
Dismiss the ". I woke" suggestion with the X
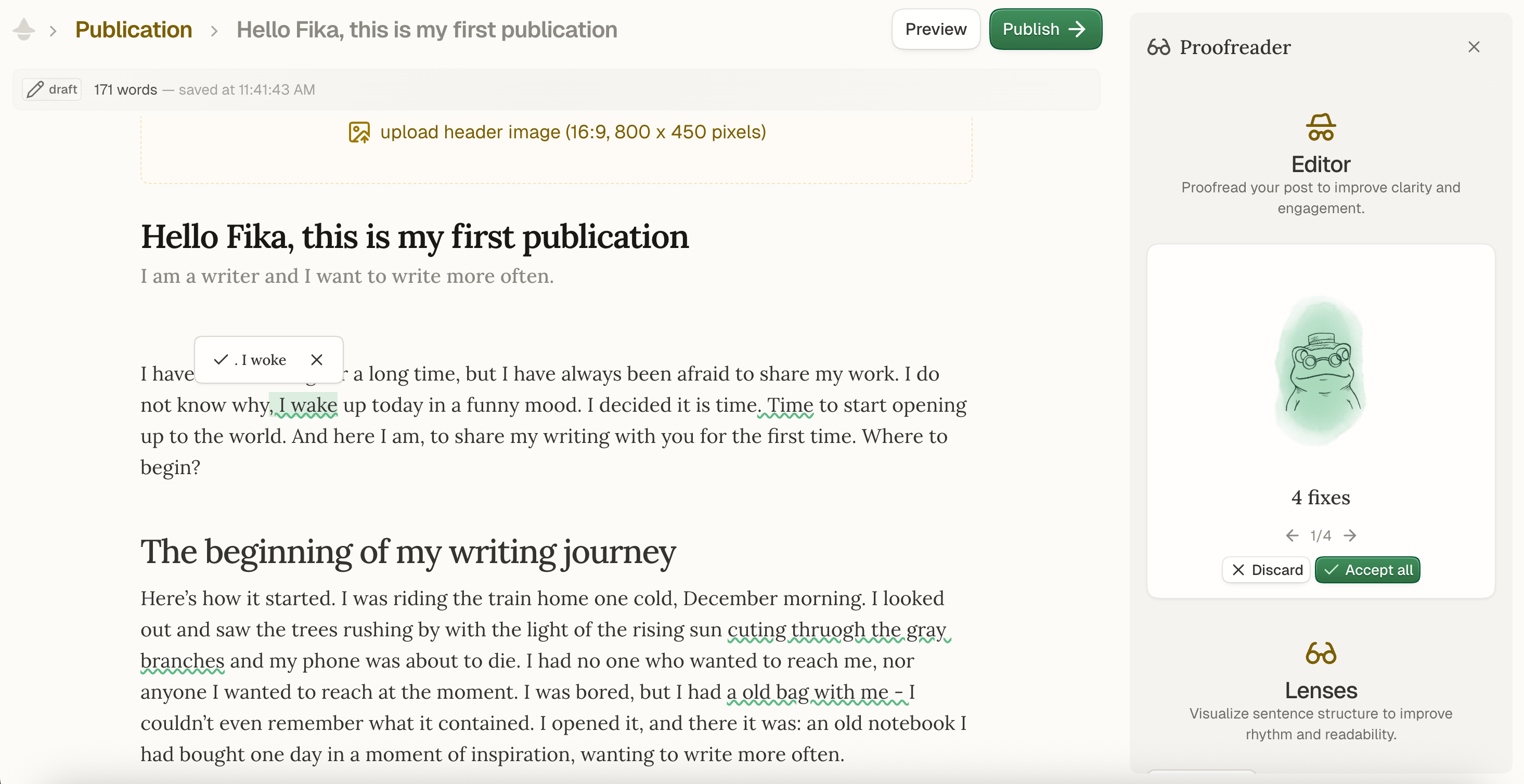tap(316, 359)
